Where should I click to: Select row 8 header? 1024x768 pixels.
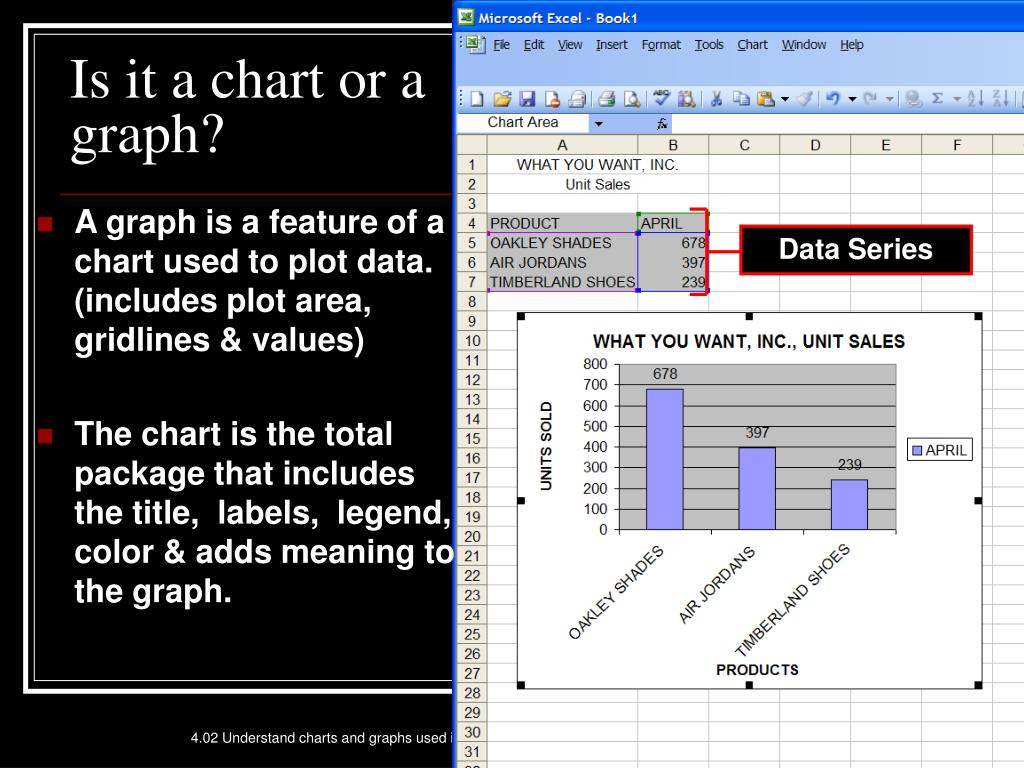pyautogui.click(x=472, y=302)
